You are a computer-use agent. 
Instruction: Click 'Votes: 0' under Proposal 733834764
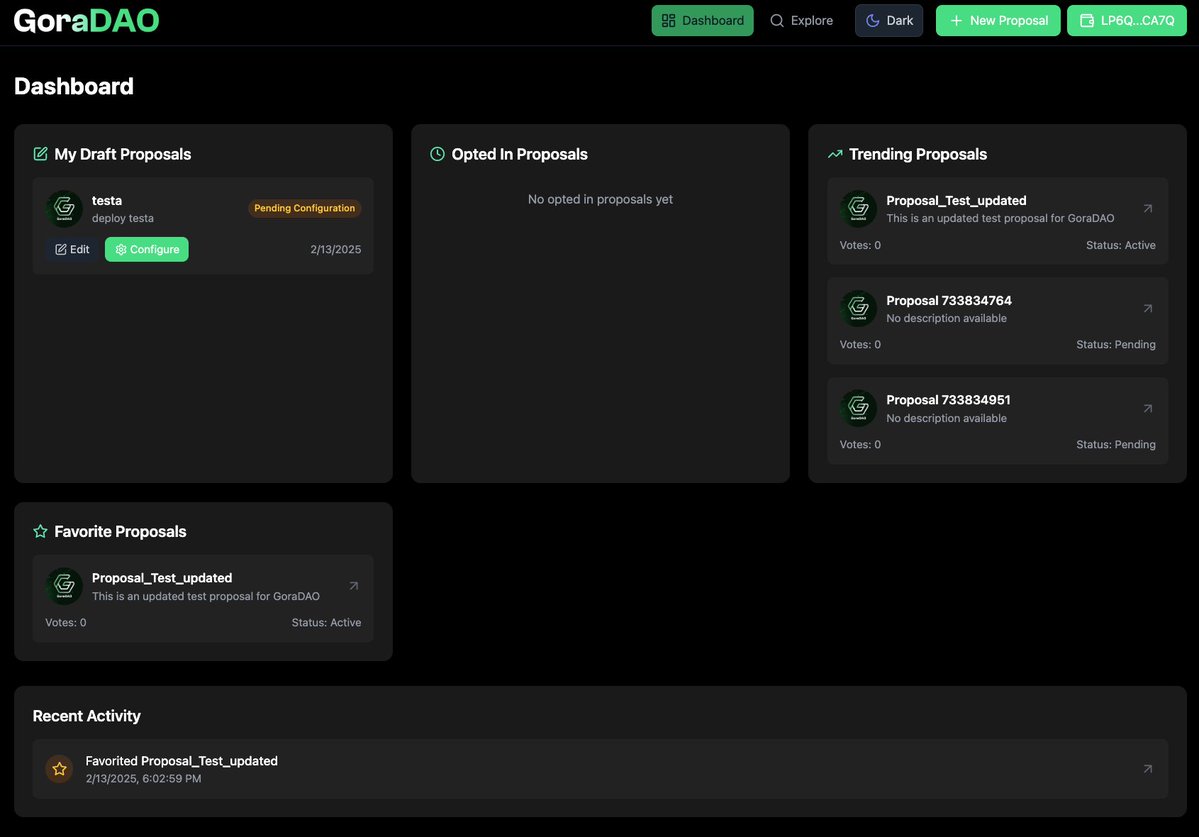(x=860, y=345)
